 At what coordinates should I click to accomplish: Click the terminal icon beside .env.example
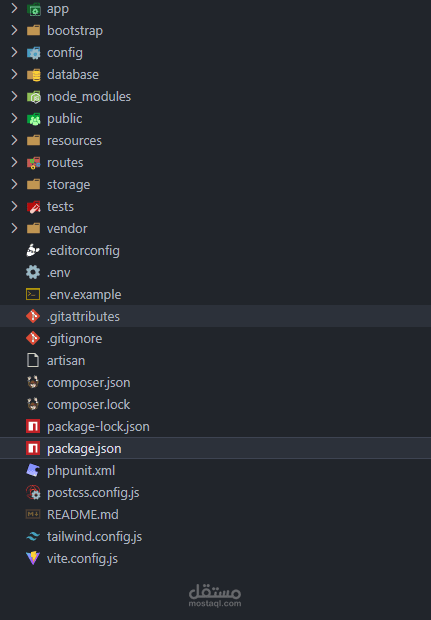click(33, 295)
